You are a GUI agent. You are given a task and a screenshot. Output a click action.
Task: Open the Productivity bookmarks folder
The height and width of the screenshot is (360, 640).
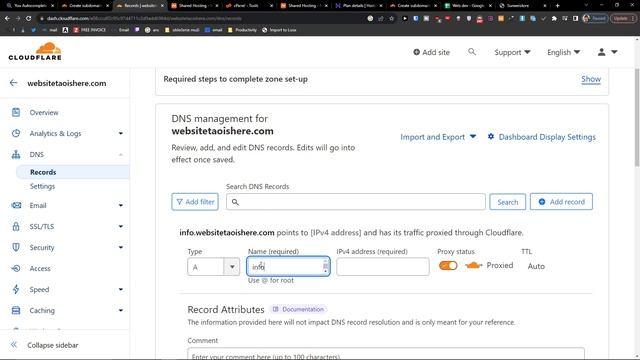tap(242, 30)
